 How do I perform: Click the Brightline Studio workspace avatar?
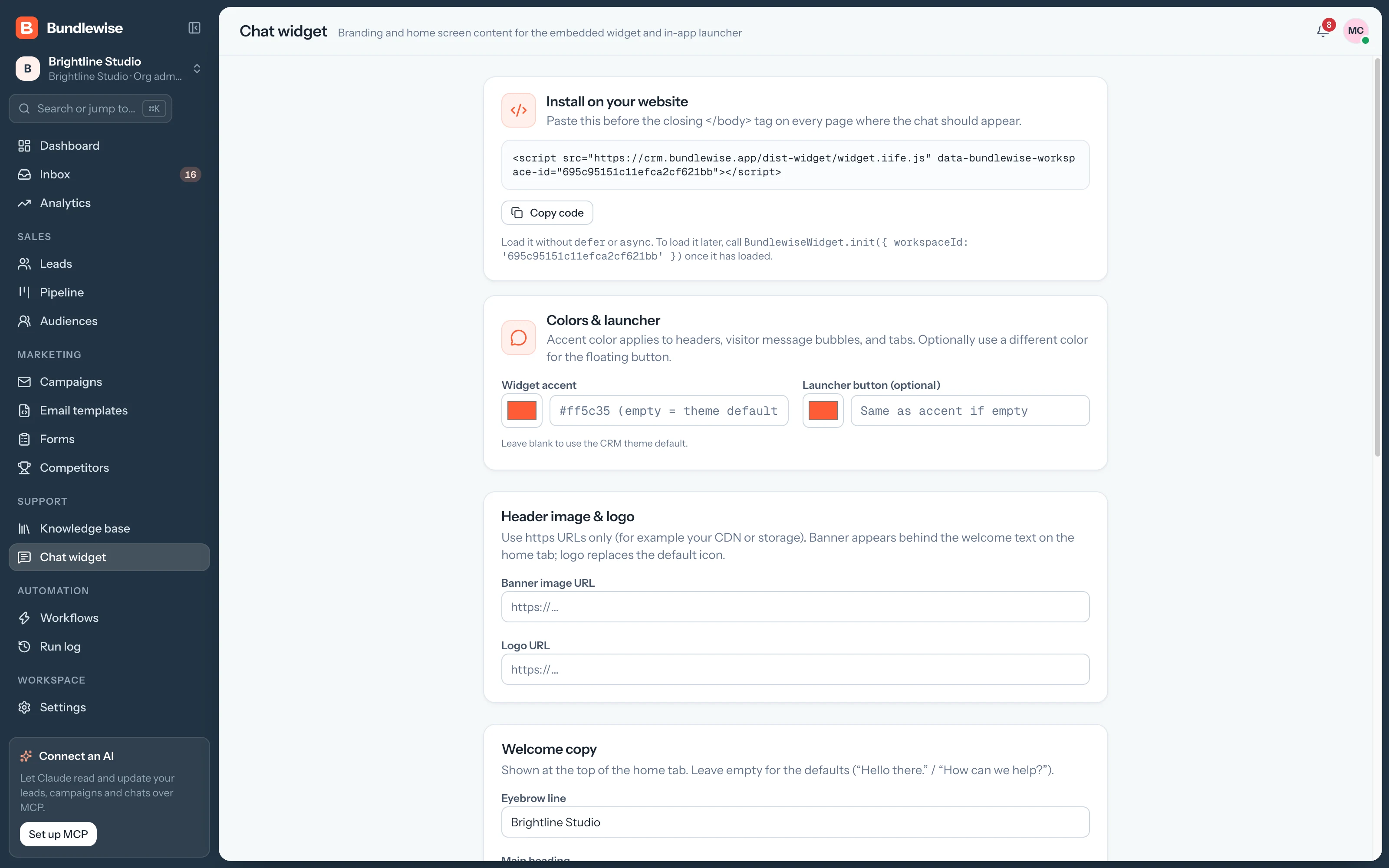click(x=27, y=68)
